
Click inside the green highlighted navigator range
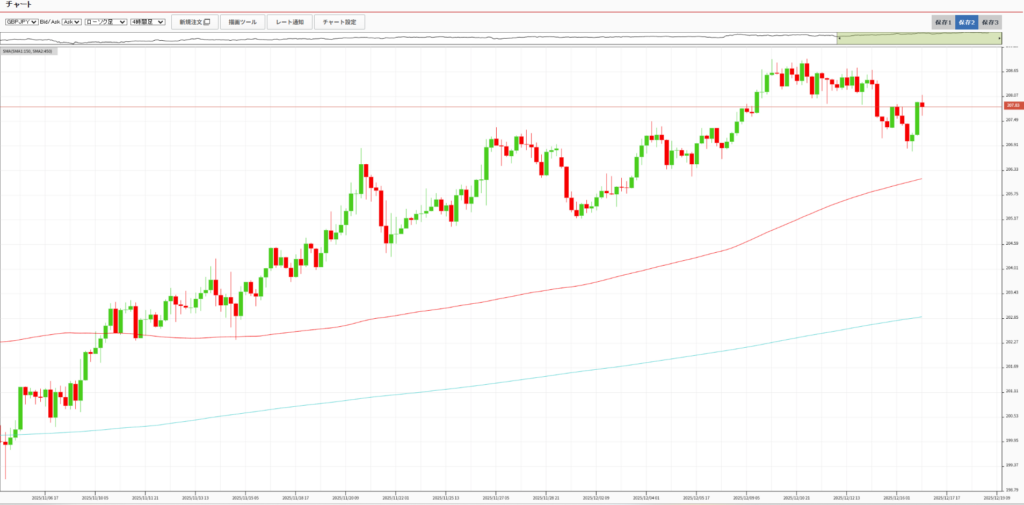[920, 38]
